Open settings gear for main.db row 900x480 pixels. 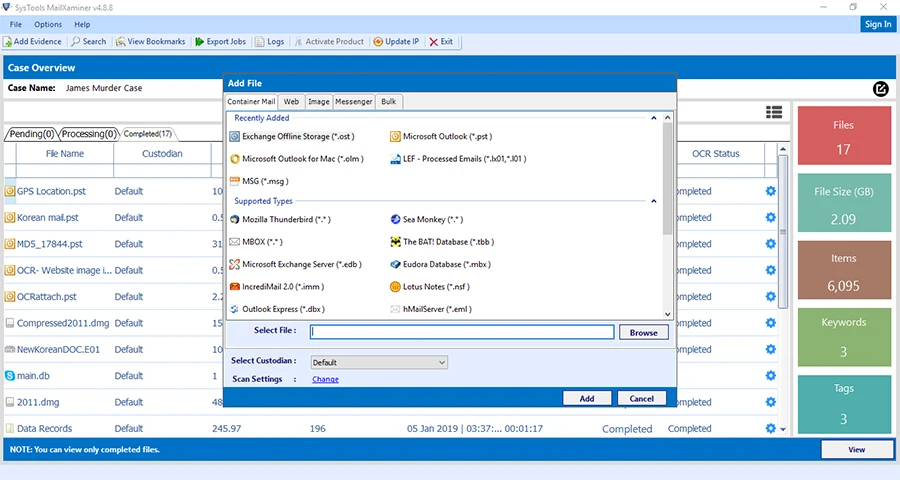(x=770, y=376)
